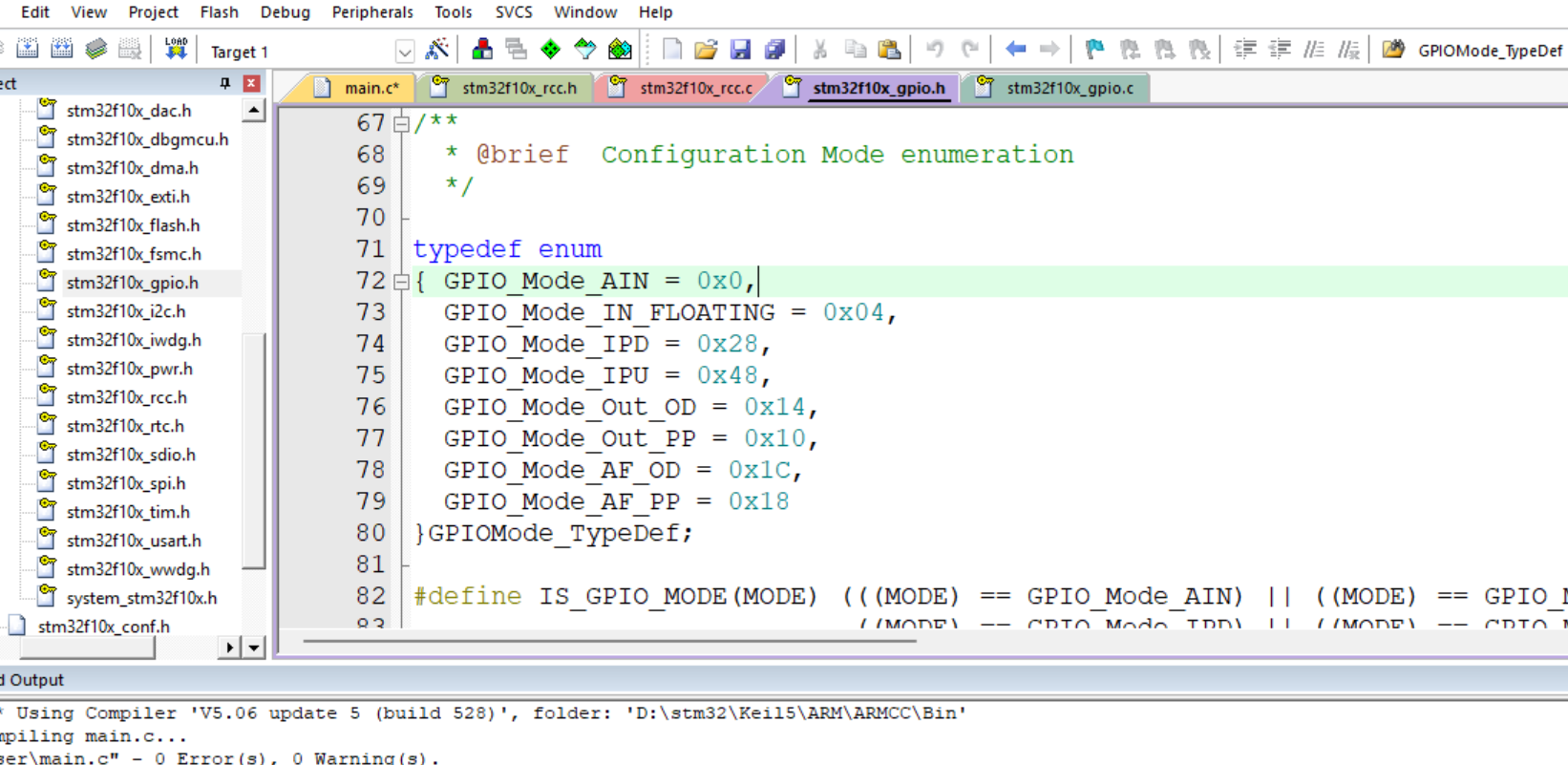Redo the last undone edit
Viewport: 1568px width, 765px height.
(969, 50)
